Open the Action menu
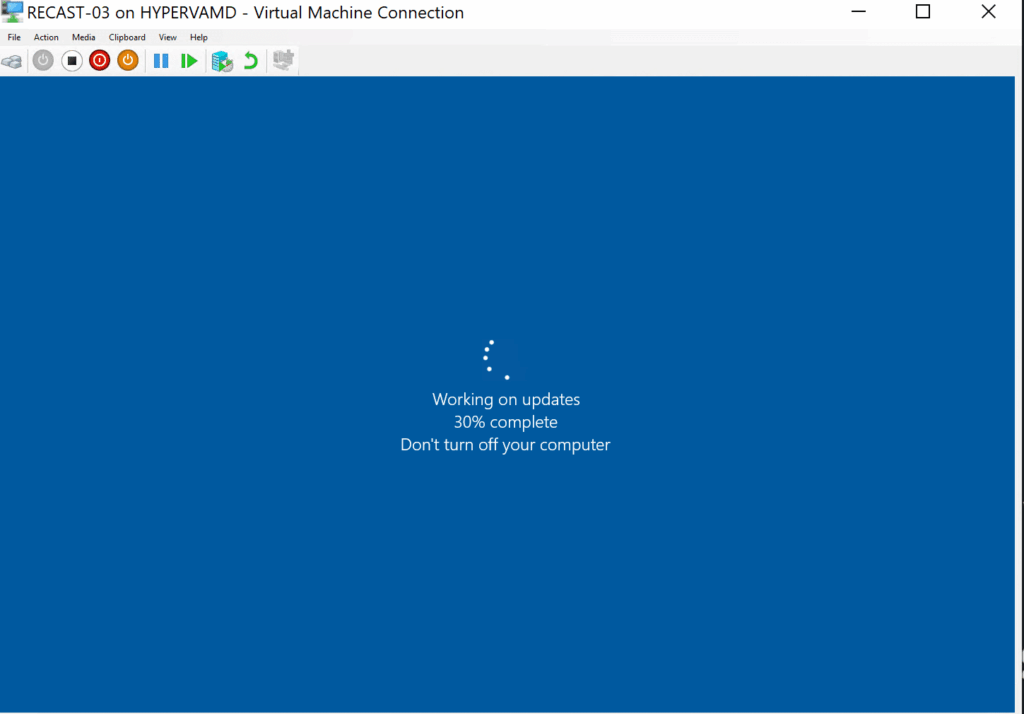 coord(46,37)
